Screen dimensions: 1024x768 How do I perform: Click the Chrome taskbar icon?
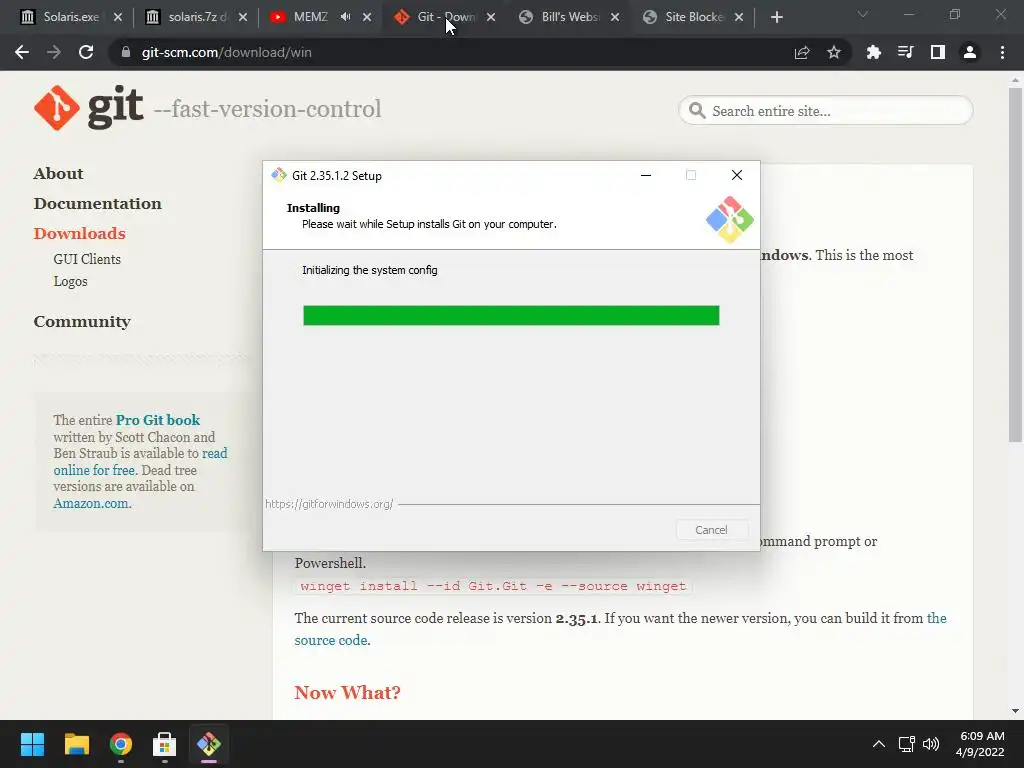click(x=121, y=744)
